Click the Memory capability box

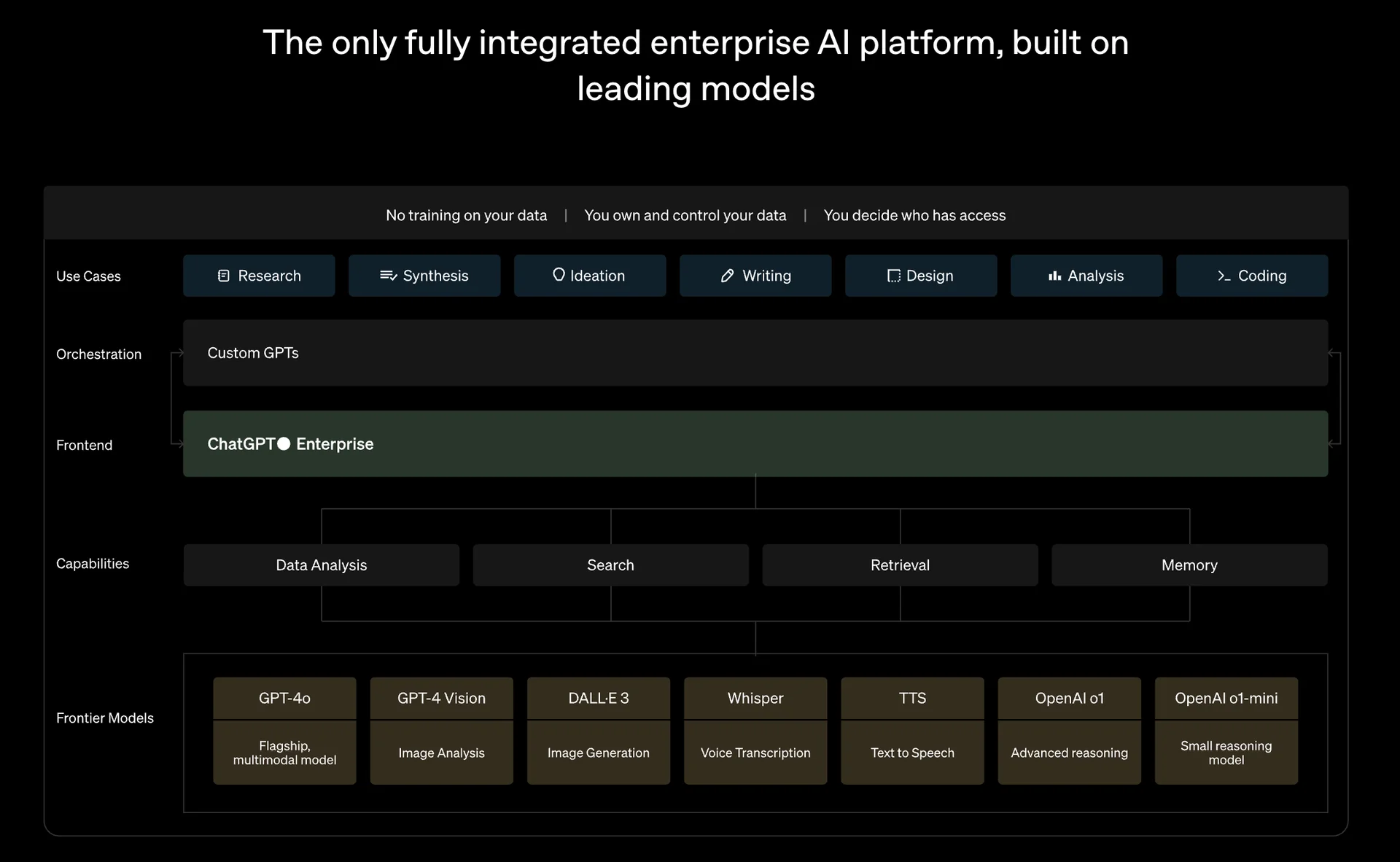(1189, 564)
